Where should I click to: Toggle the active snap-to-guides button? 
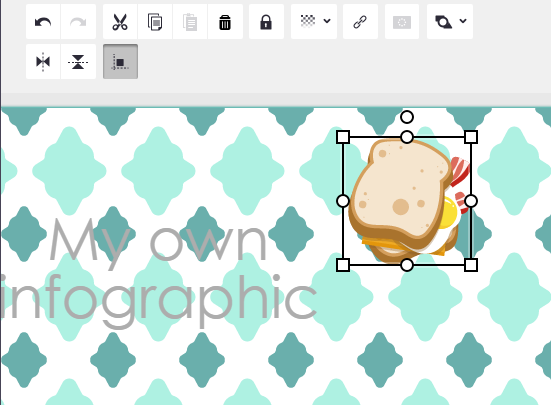(120, 61)
